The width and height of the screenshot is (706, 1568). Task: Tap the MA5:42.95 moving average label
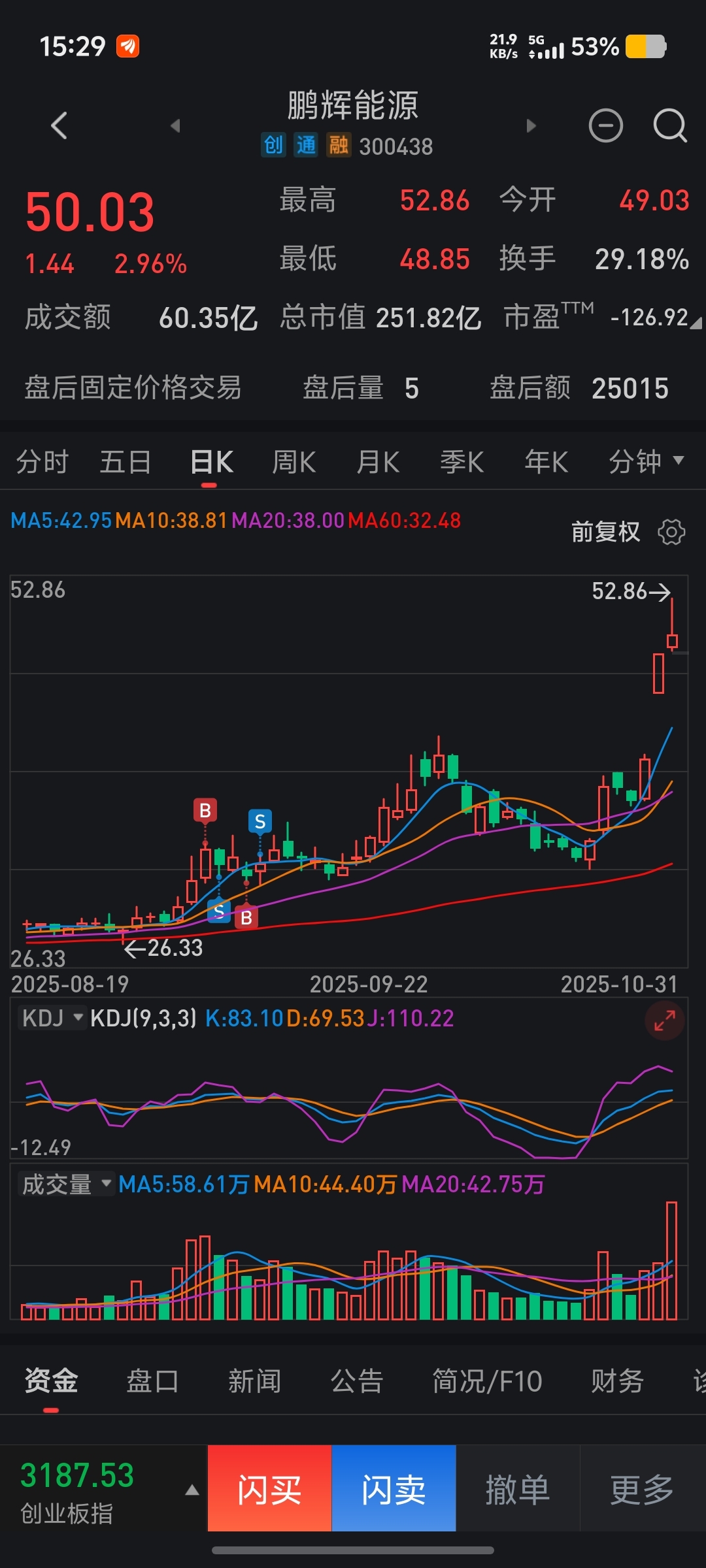point(61,521)
